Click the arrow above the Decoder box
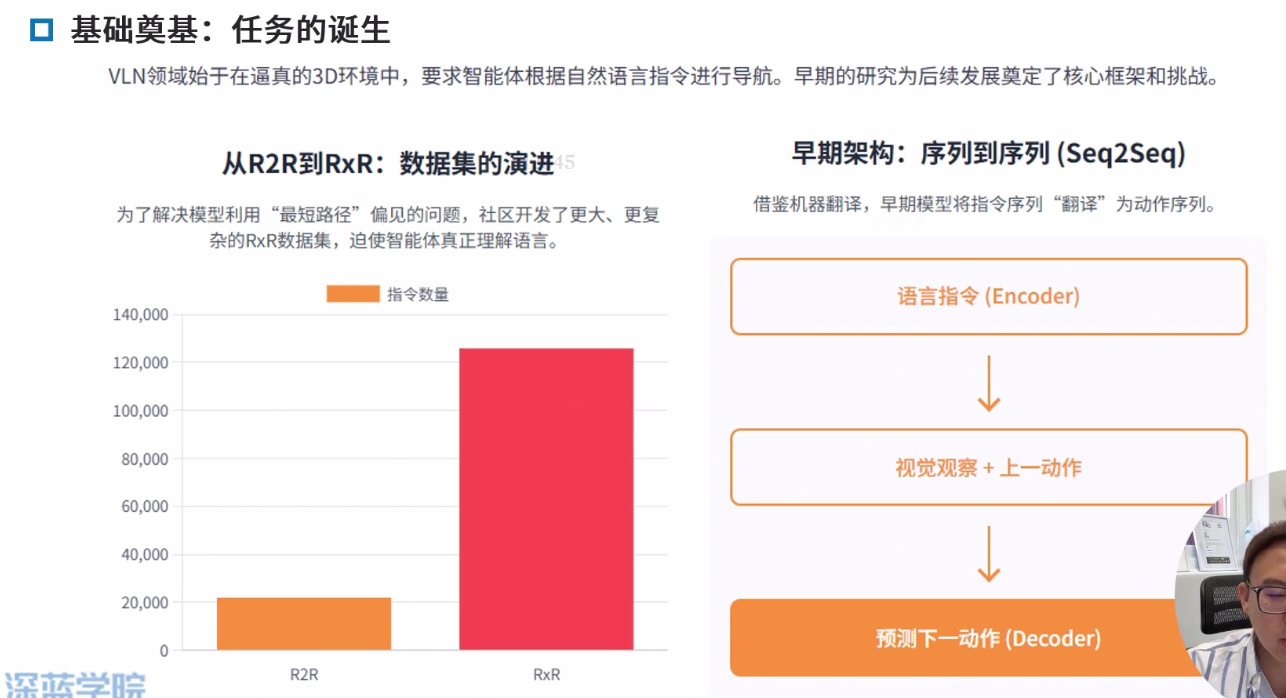 [x=988, y=553]
